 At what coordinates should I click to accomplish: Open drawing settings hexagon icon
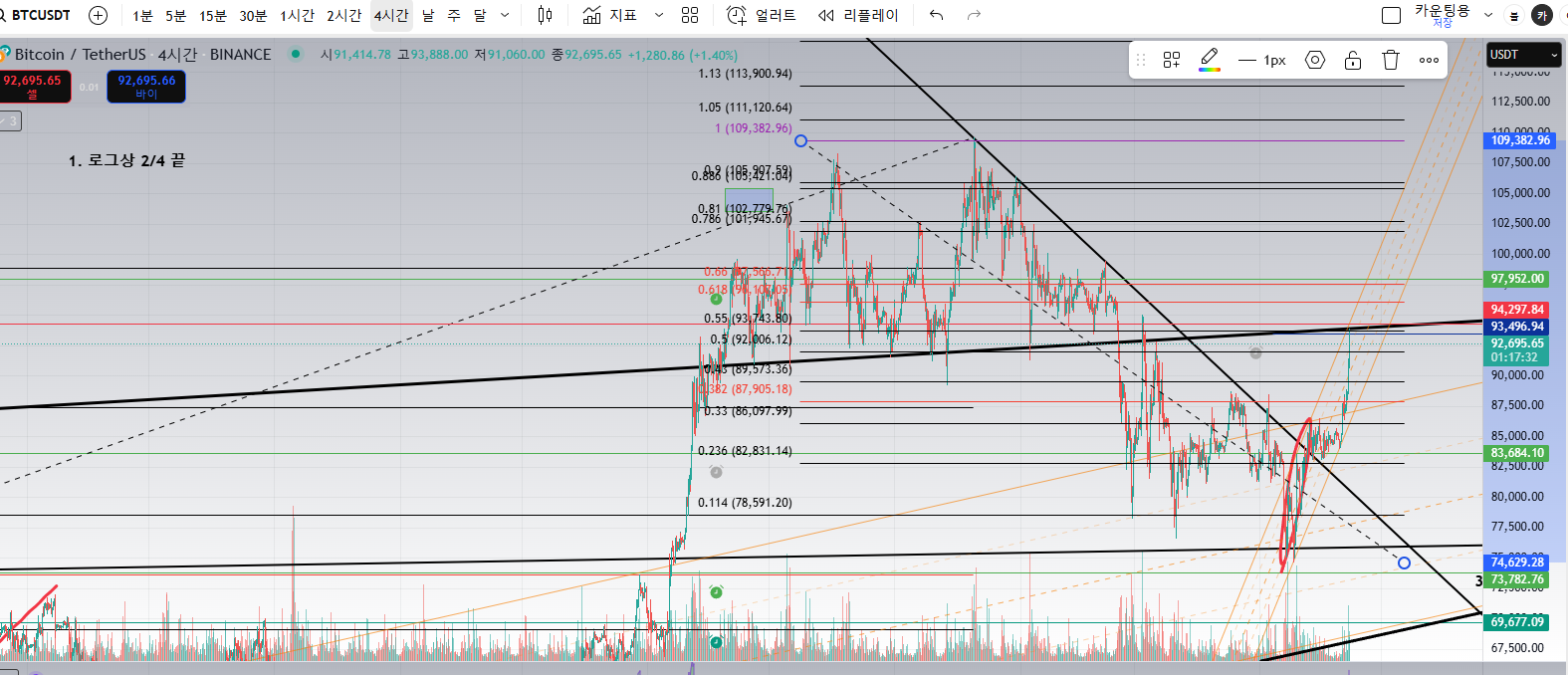click(1315, 60)
